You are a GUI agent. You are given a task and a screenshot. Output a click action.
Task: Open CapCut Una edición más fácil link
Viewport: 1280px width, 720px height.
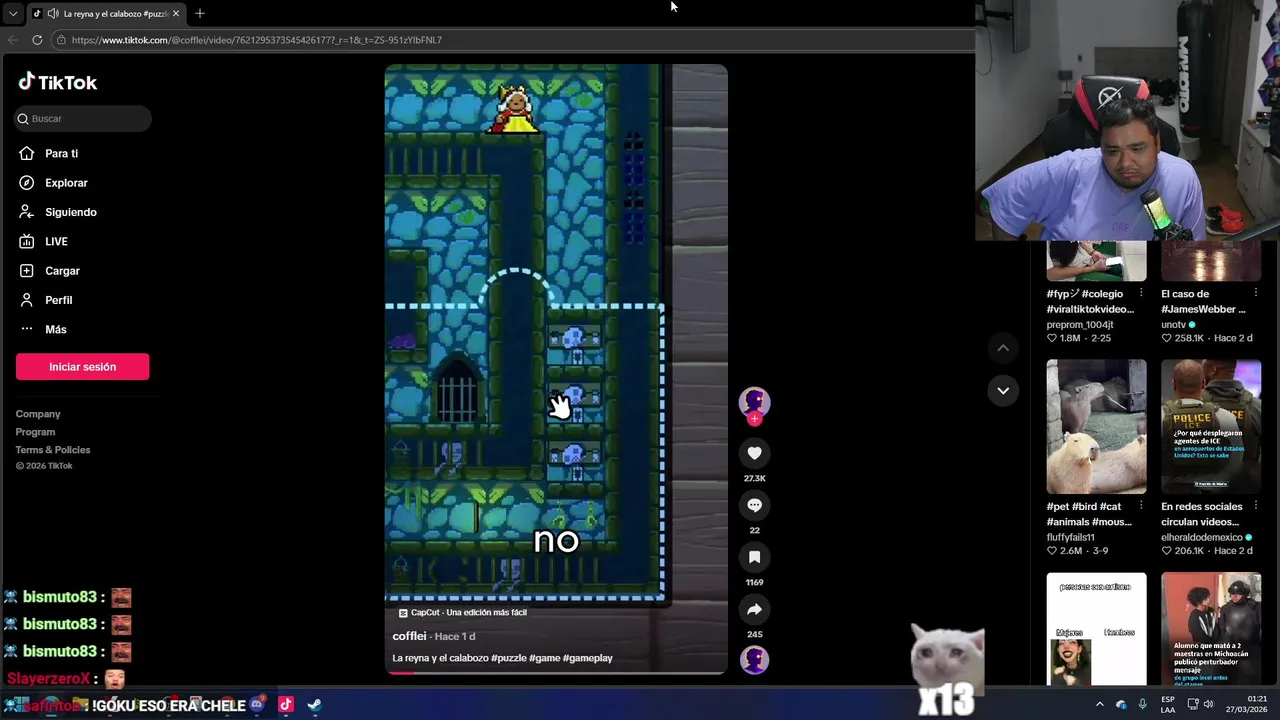pyautogui.click(x=463, y=613)
